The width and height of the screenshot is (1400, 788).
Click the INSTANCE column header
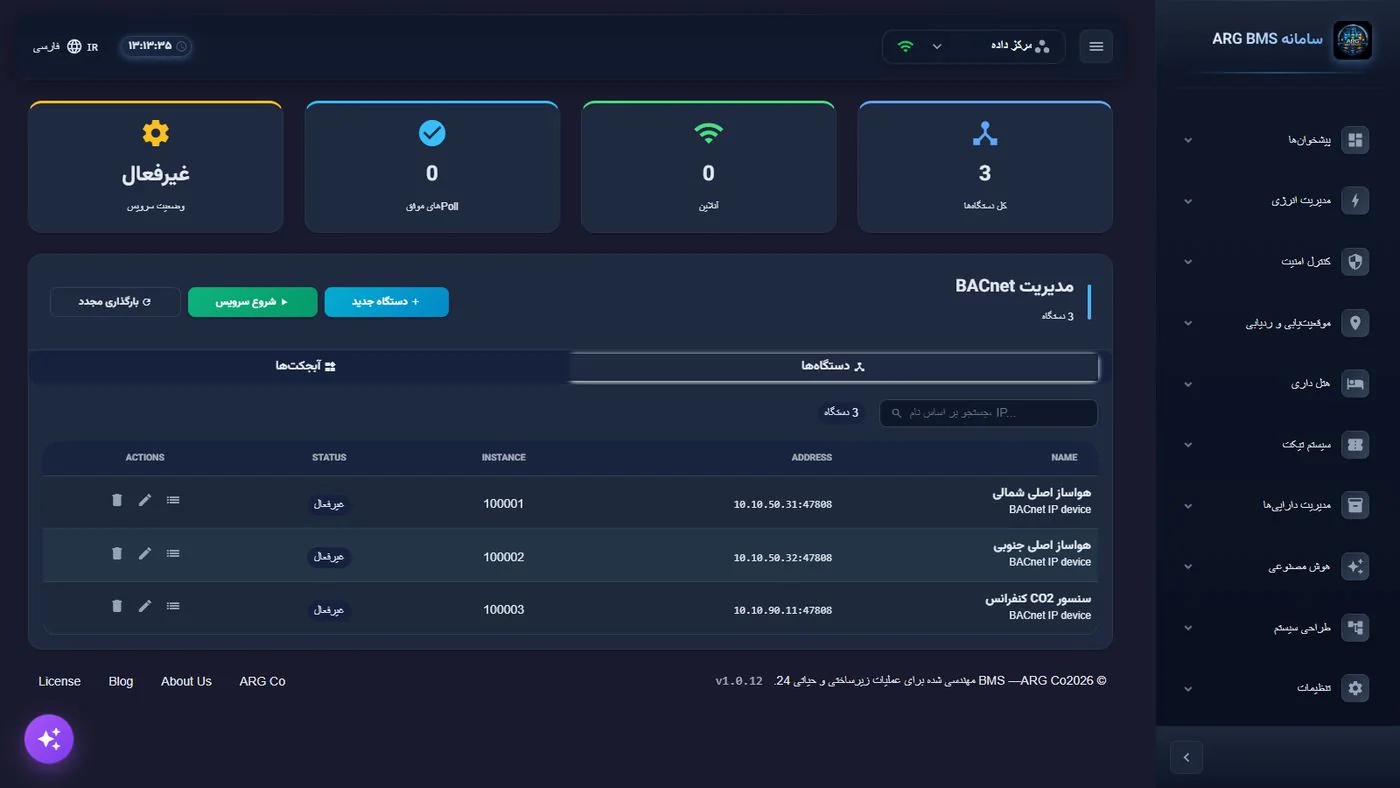point(504,458)
